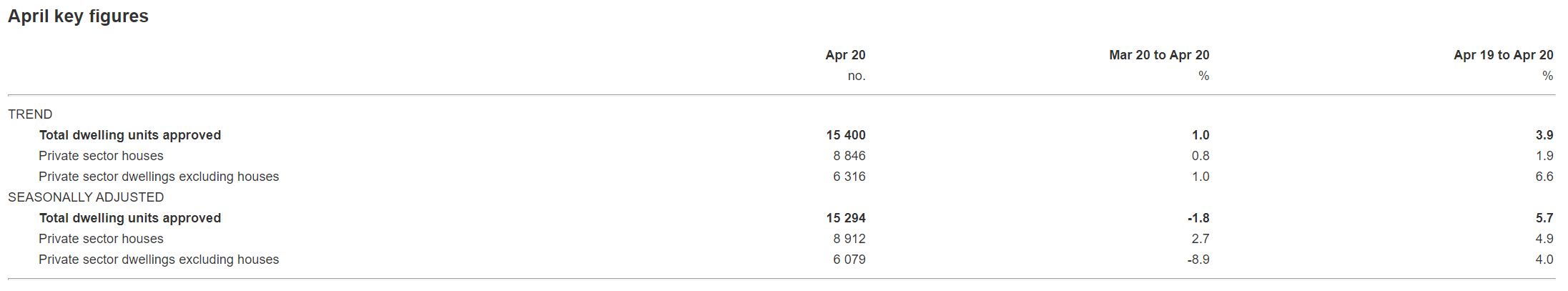Click the "April key figures" heading
The image size is (1568, 291).
(78, 16)
